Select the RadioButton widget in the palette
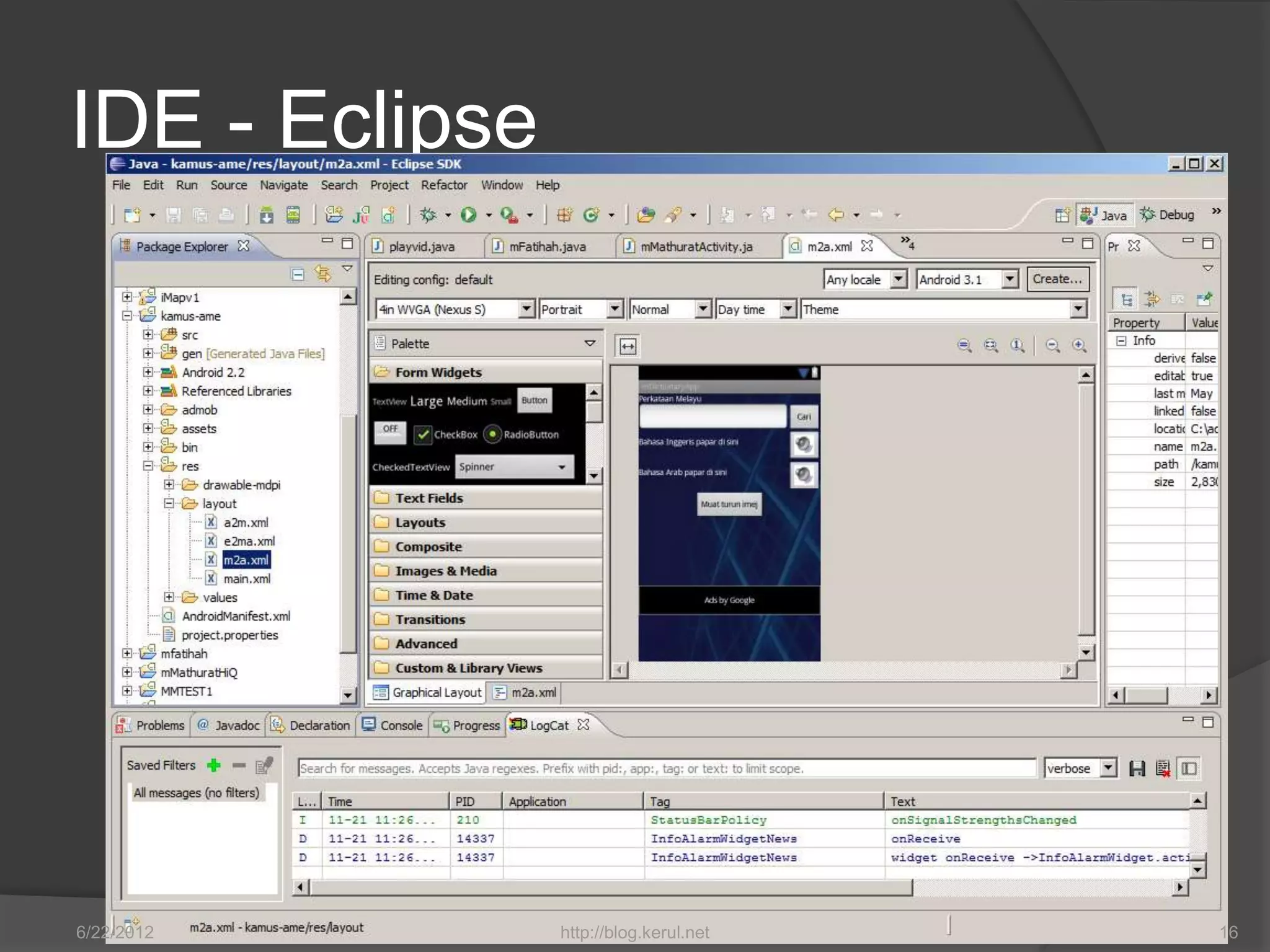Image resolution: width=1270 pixels, height=952 pixels. coord(522,434)
